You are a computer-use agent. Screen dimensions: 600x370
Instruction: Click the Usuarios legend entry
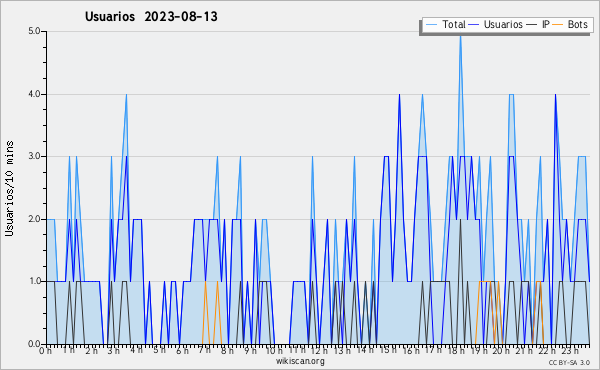coord(496,24)
